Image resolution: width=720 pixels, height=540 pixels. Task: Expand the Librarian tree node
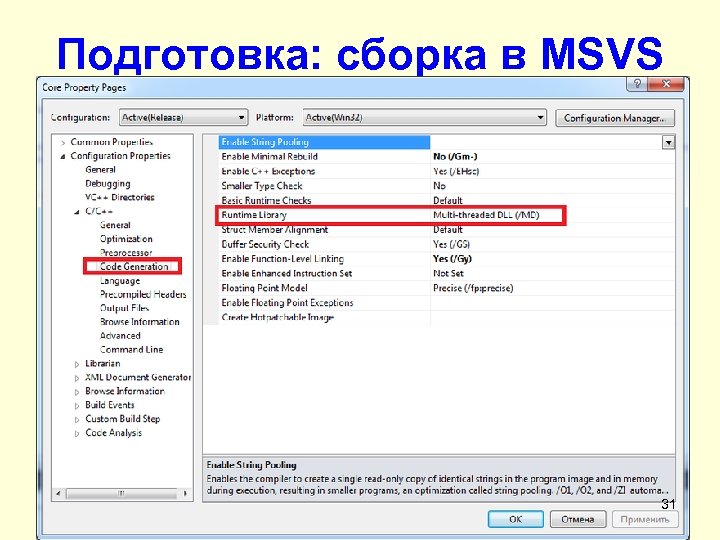(x=77, y=364)
